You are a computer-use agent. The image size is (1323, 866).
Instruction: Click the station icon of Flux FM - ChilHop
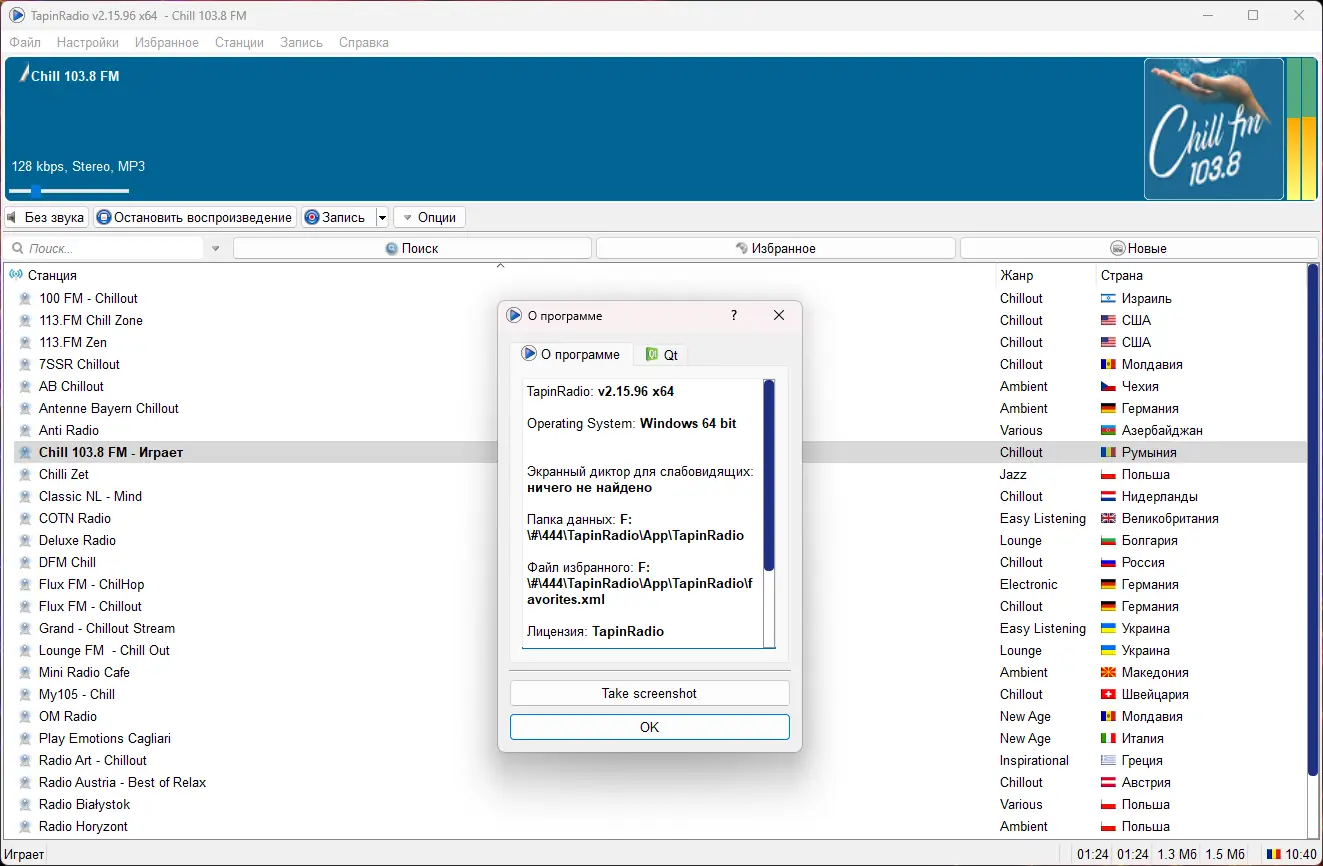tap(26, 584)
